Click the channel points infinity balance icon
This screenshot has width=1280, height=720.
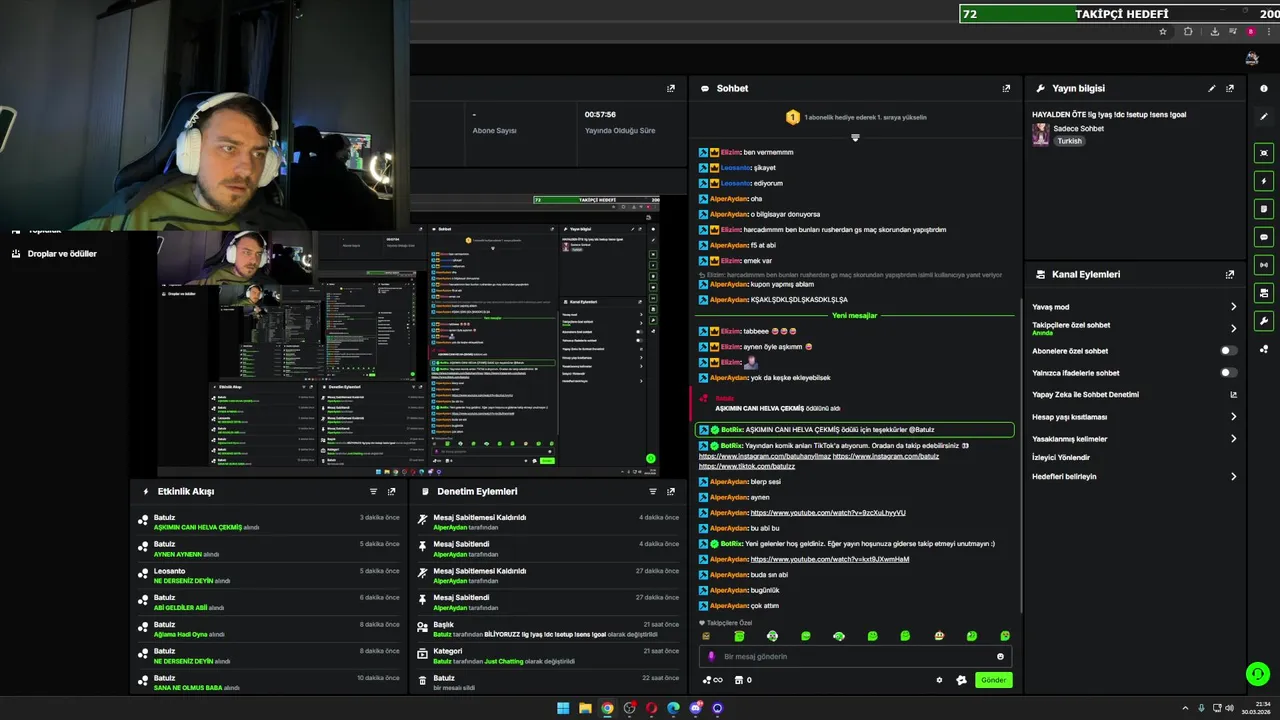[713, 680]
